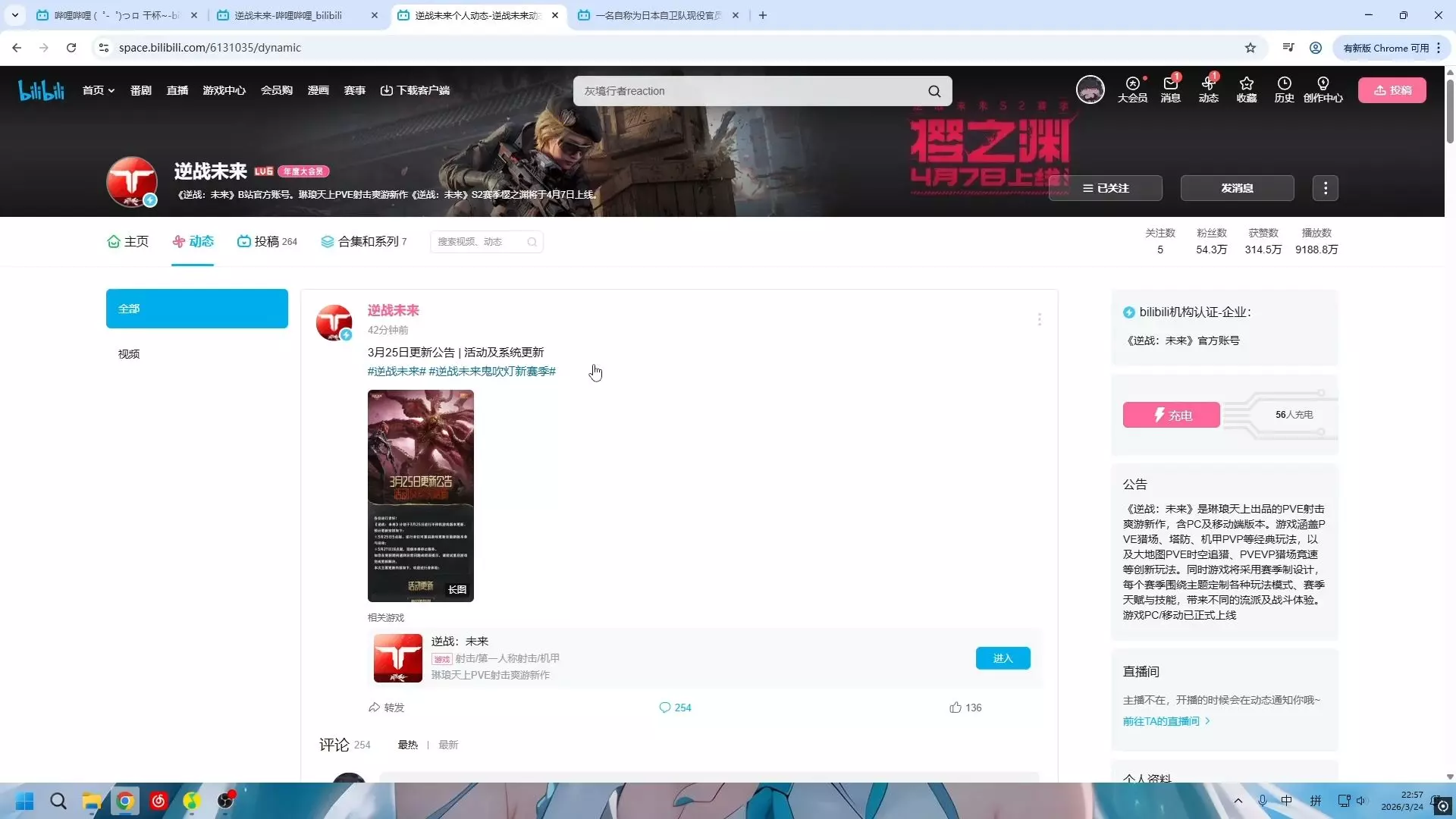Click the bilibili logo in the header

click(x=42, y=91)
